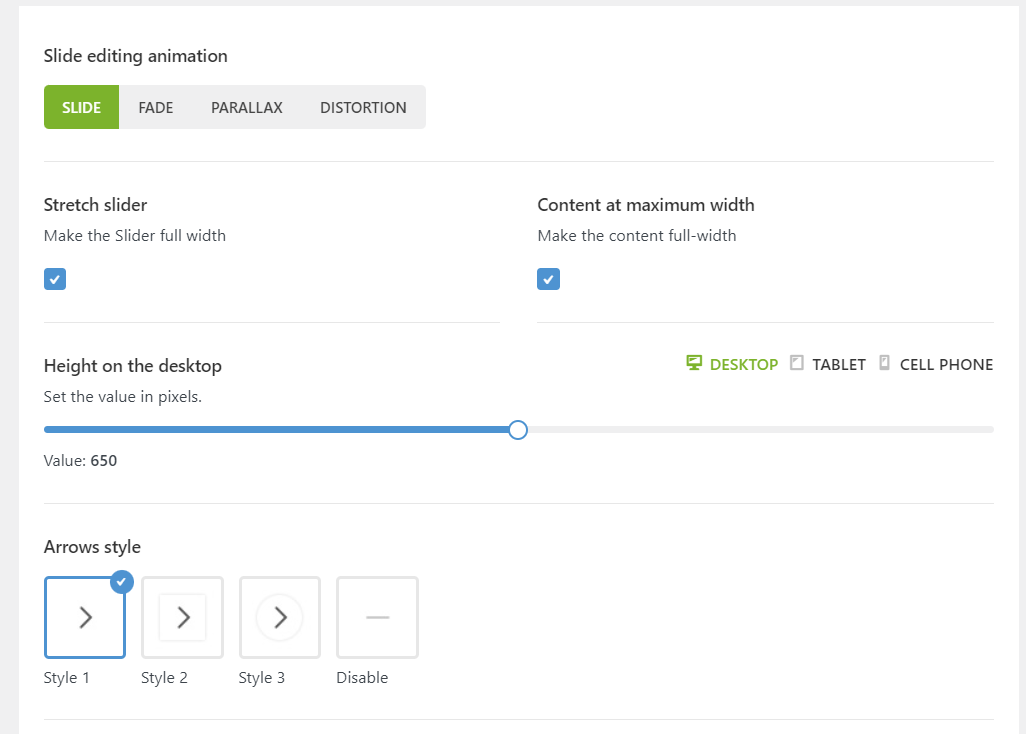Click the blue checkmark badge on Style 1
Image resolution: width=1026 pixels, height=734 pixels.
(122, 581)
